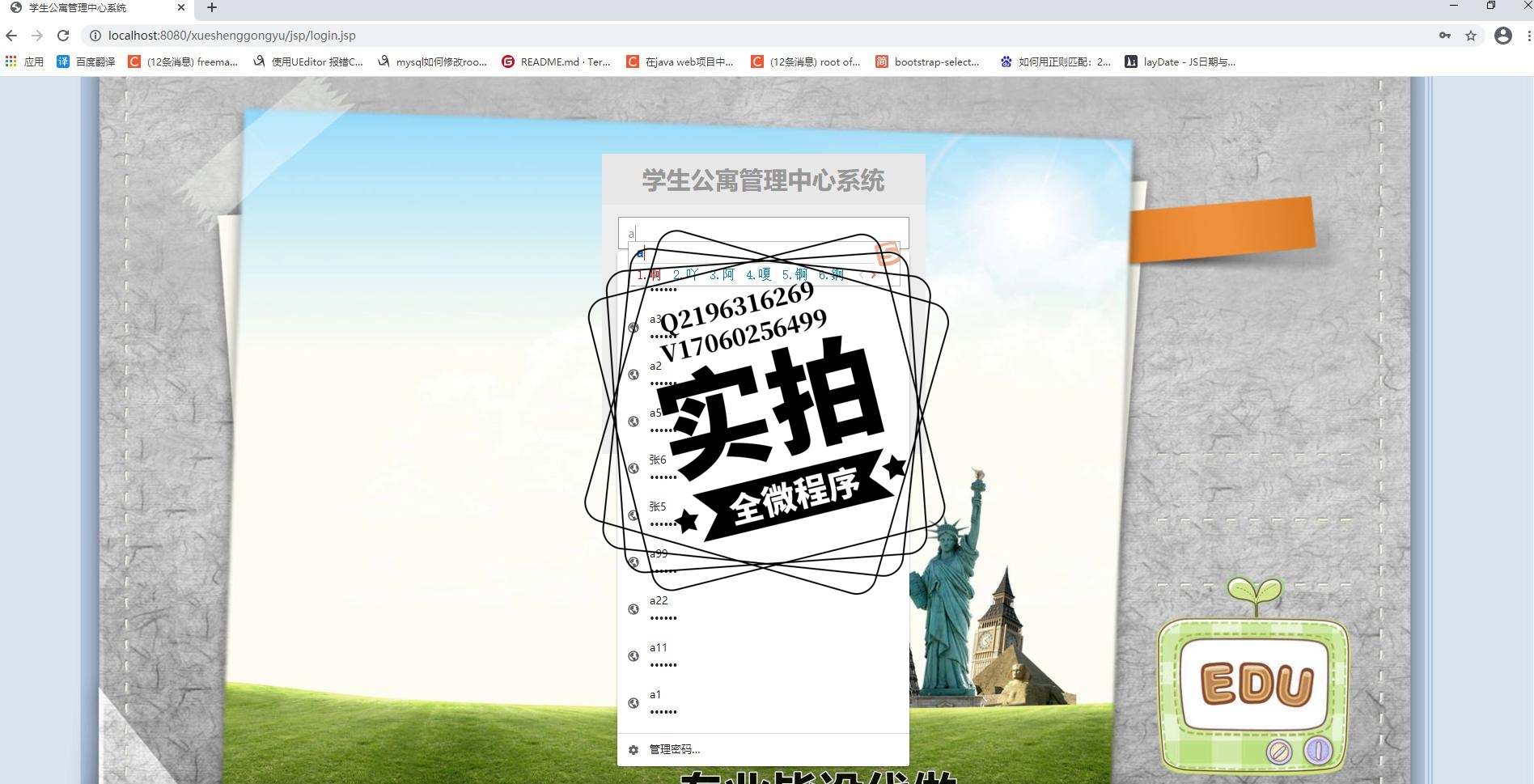
Task: Choose saved account 张6
Action: click(763, 468)
